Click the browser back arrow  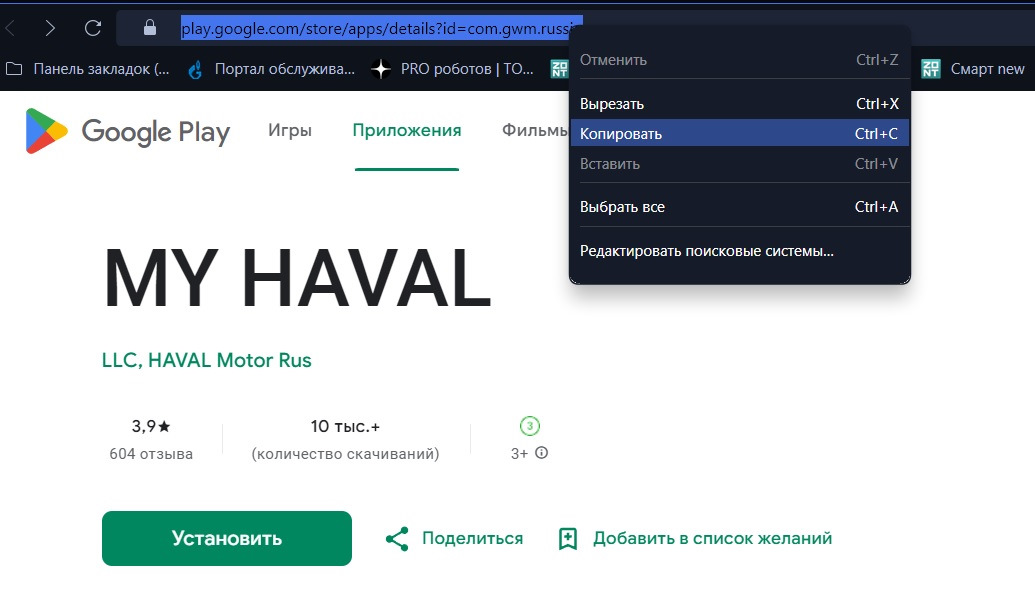point(10,28)
